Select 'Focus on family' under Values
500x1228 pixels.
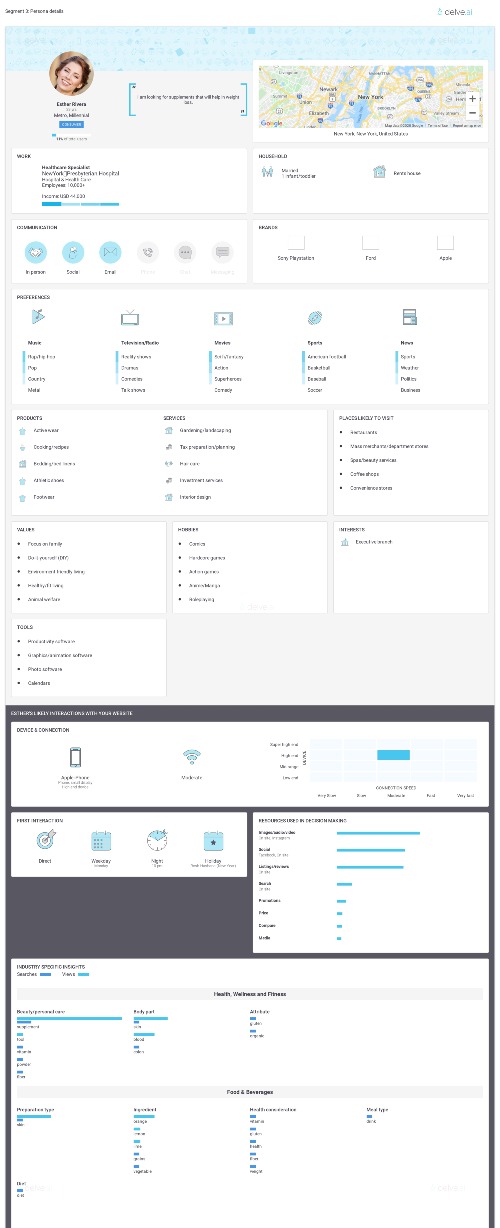click(46, 543)
